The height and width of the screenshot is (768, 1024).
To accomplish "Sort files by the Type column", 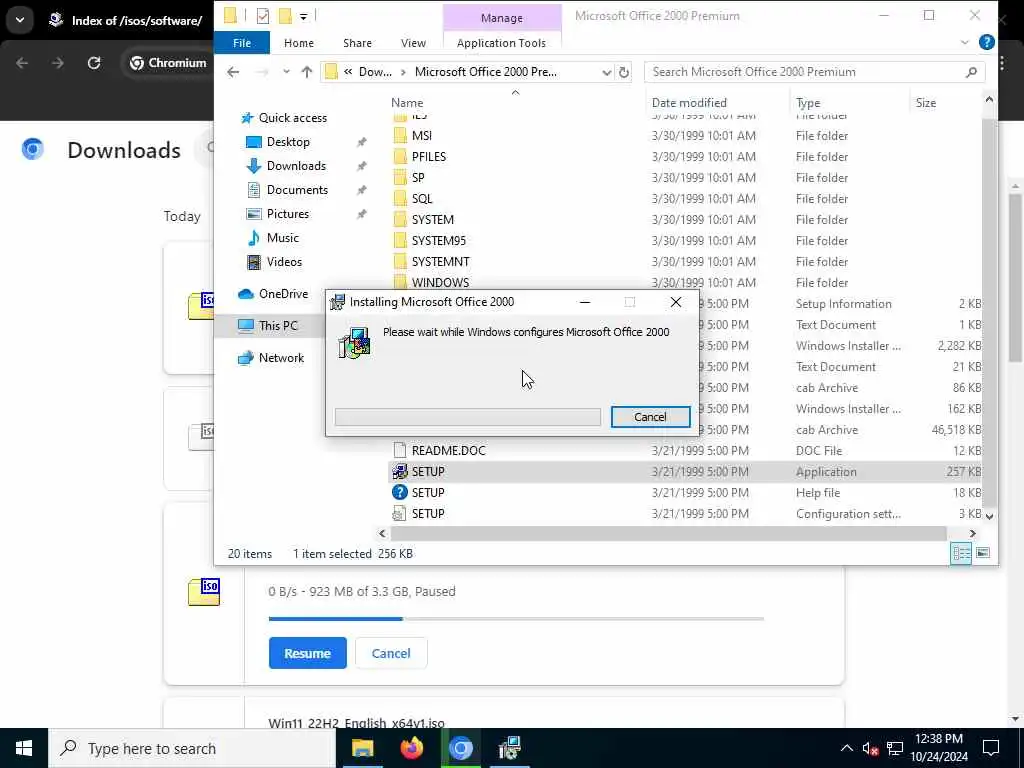I will [x=808, y=103].
